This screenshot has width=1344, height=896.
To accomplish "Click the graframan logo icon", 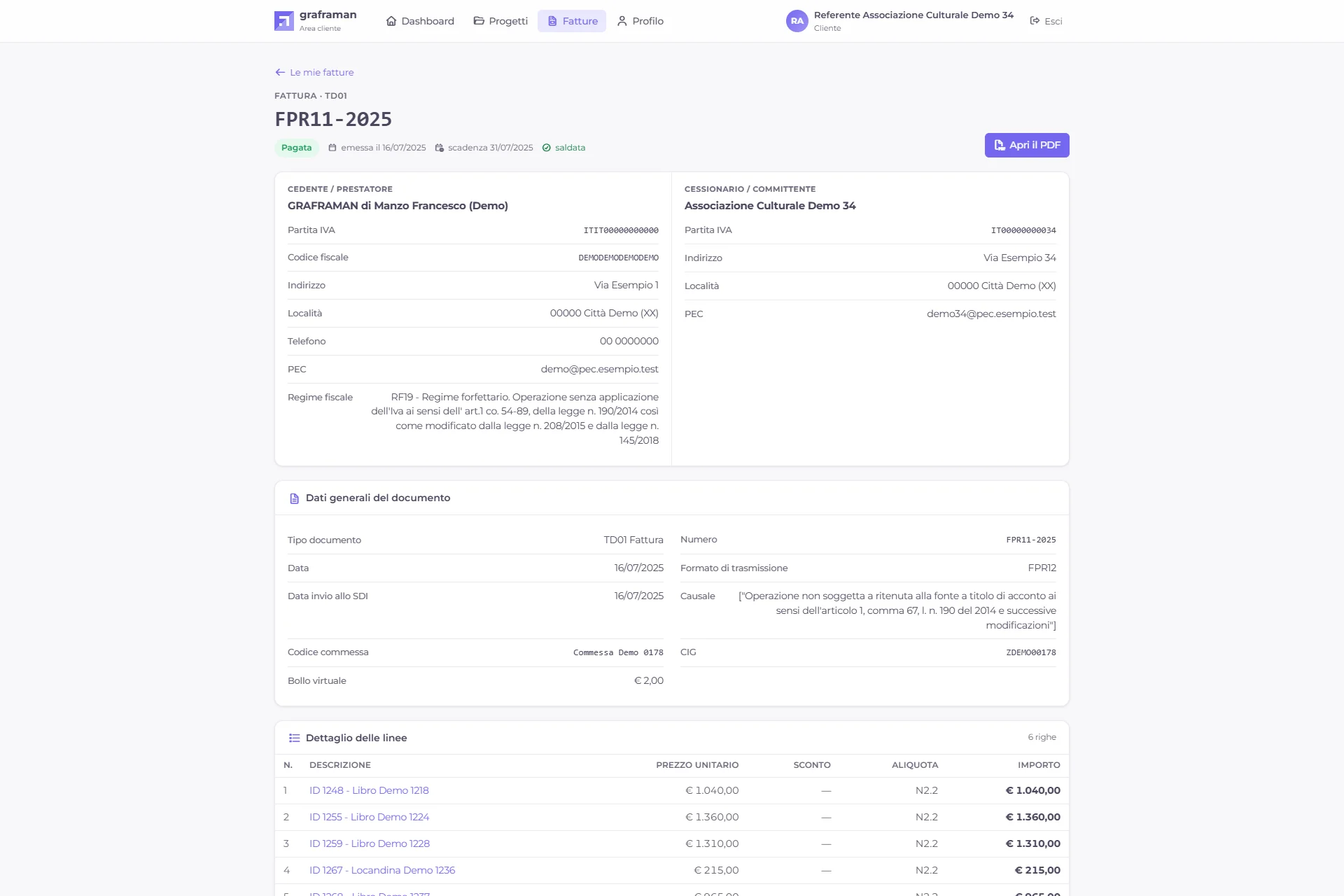I will (x=284, y=21).
